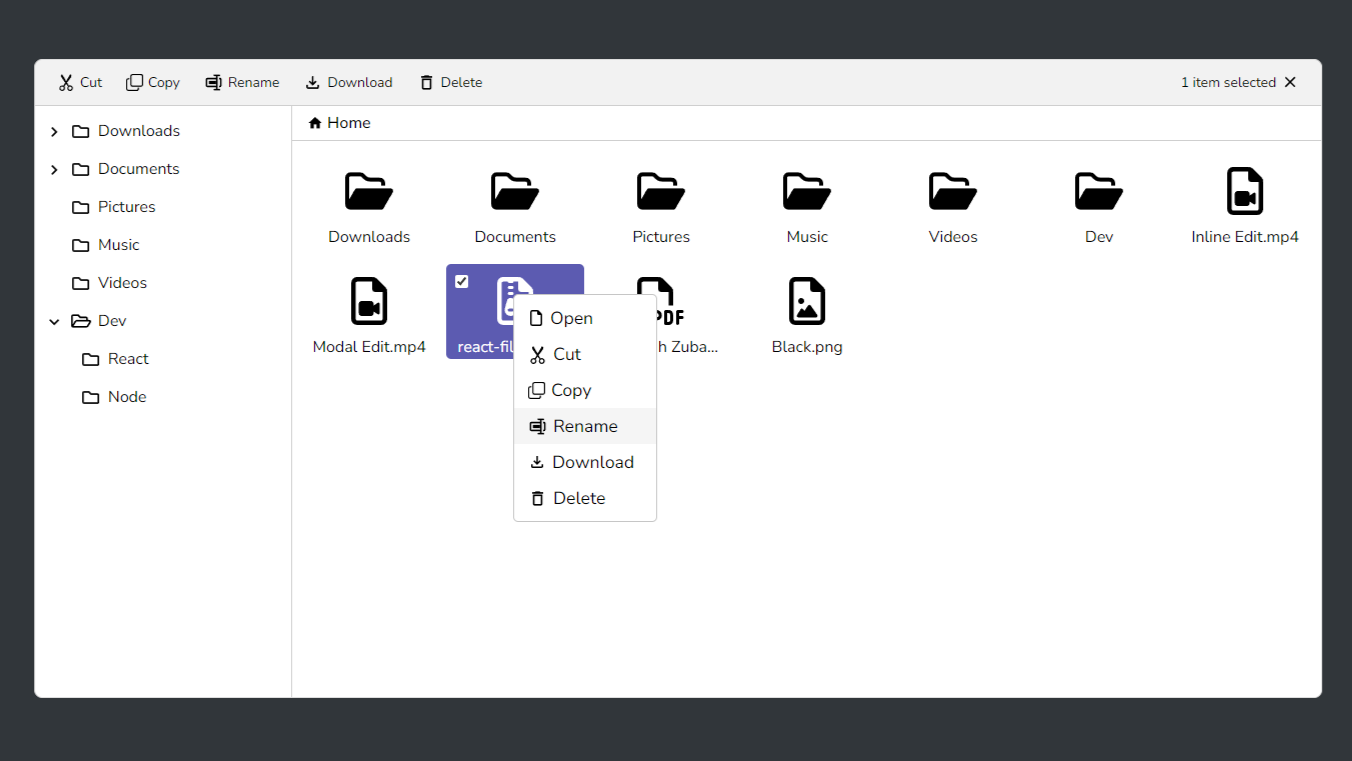Select Videos in the sidebar tree
1352x761 pixels.
(x=123, y=283)
